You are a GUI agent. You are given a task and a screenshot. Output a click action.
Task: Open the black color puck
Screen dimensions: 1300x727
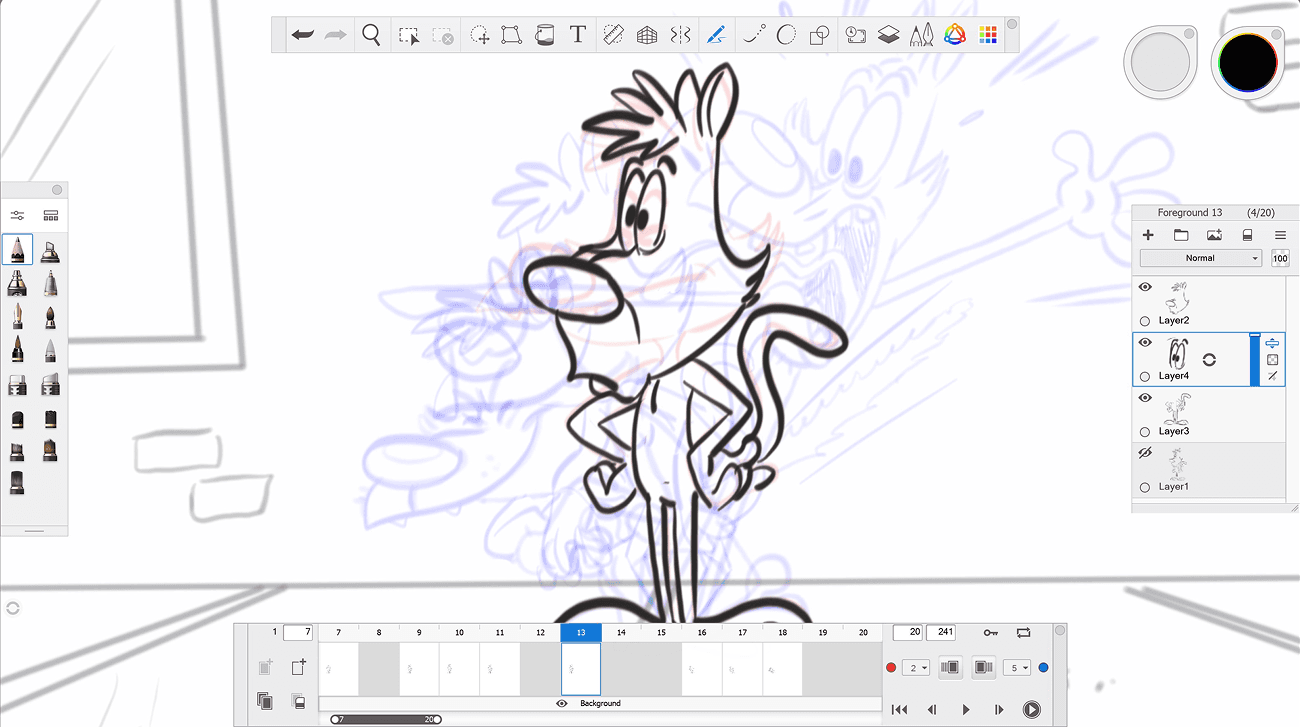click(x=1248, y=63)
